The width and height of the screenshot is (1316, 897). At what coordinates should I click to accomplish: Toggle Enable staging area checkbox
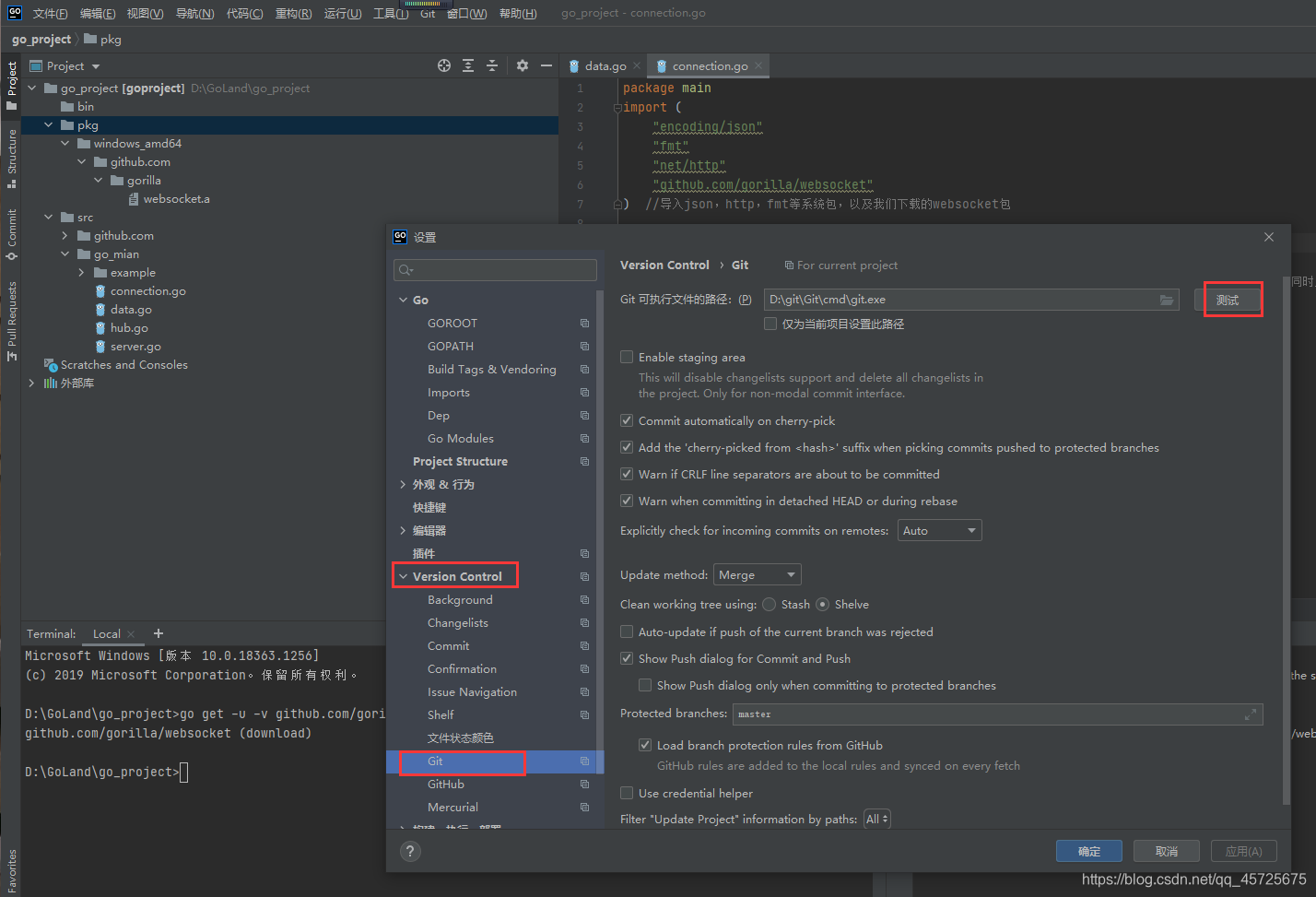[x=627, y=357]
